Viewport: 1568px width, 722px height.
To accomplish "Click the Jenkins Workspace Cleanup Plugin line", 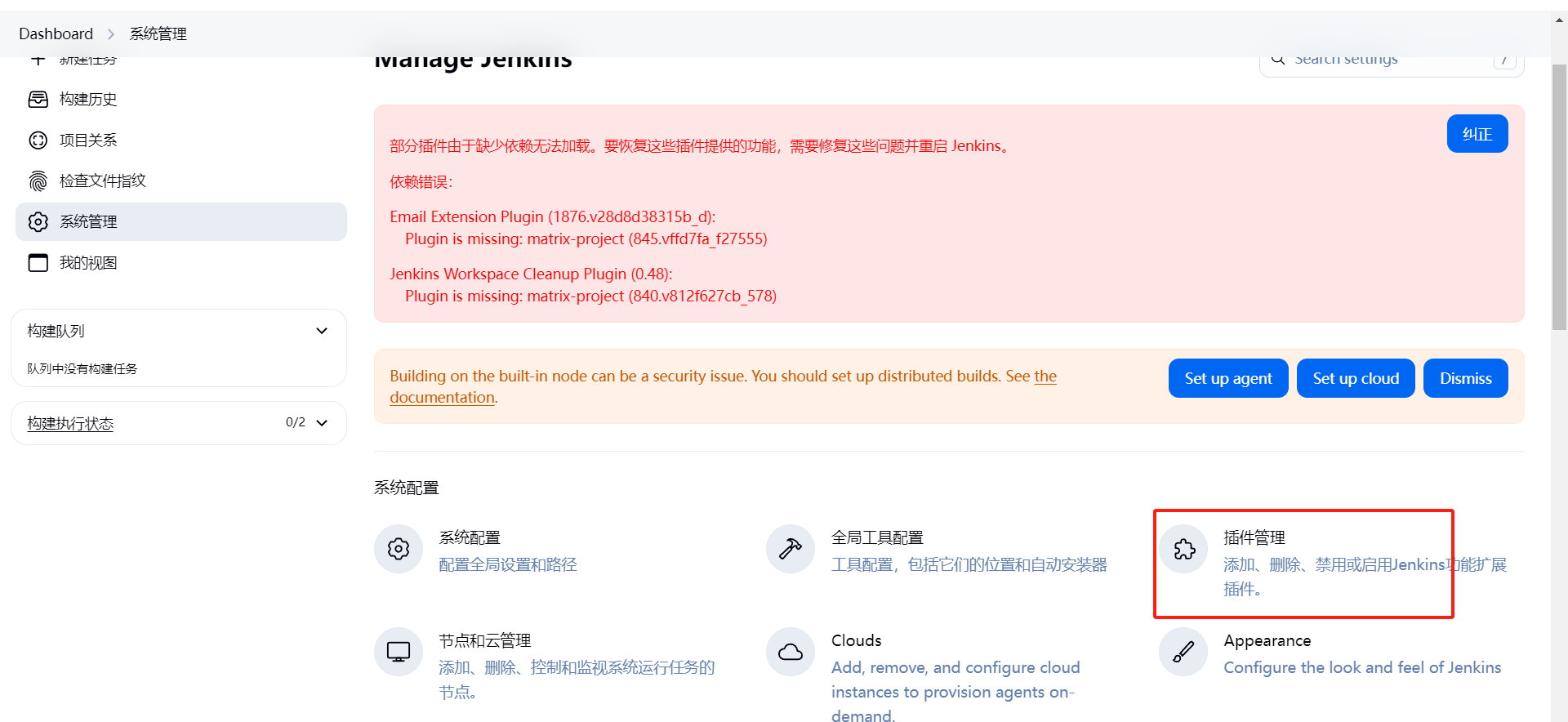I will [x=531, y=274].
